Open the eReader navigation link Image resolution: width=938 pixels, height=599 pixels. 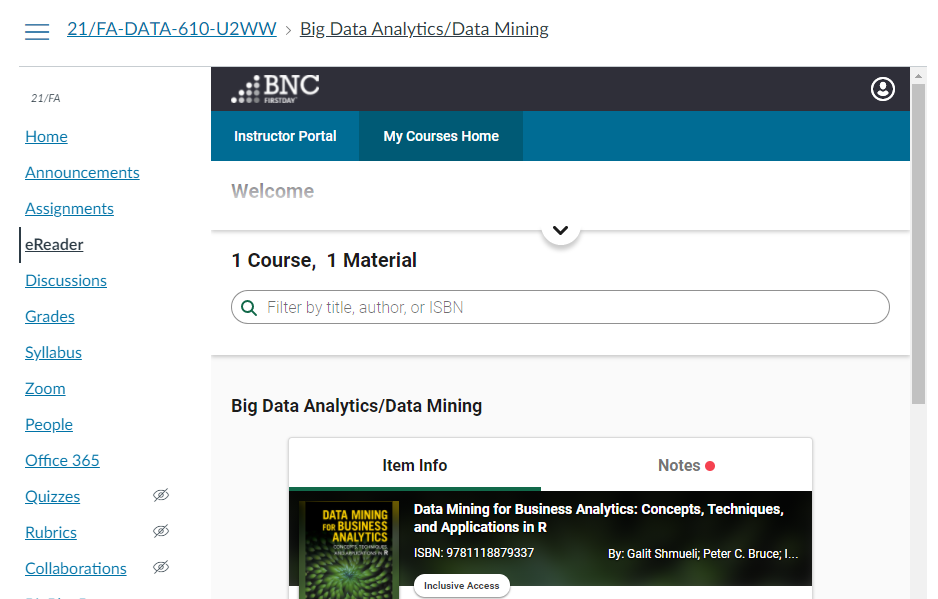[x=54, y=244]
